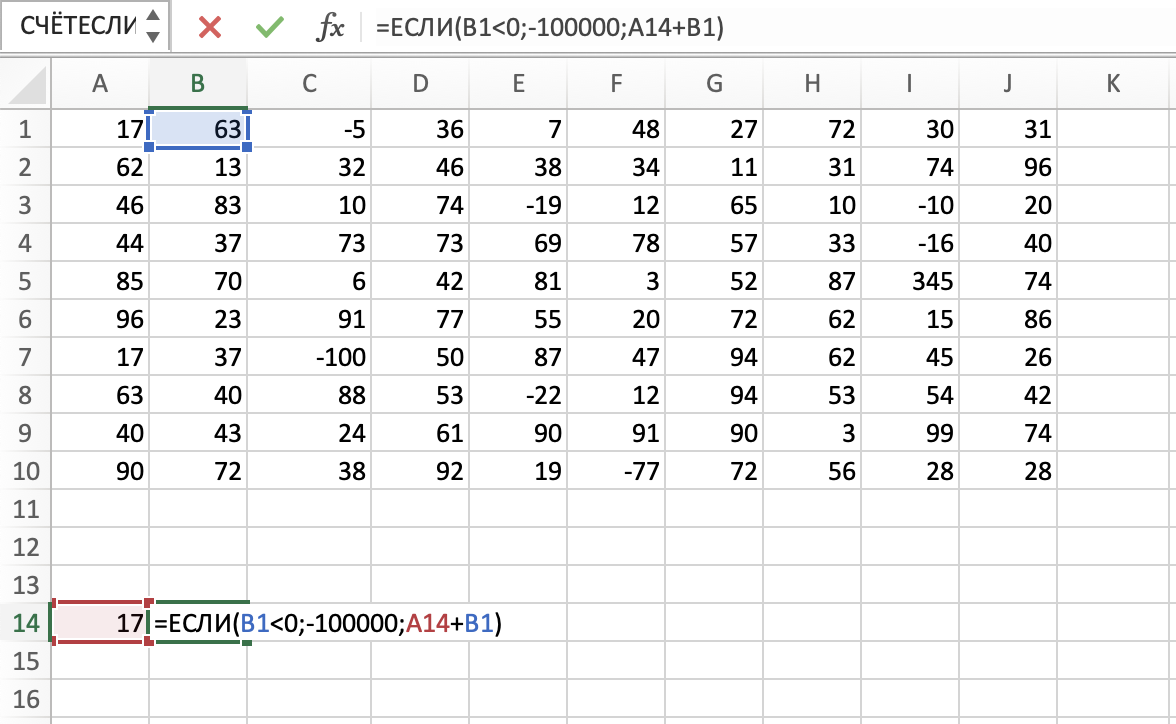
Task: Click cell J2 containing 96
Action: point(1008,167)
